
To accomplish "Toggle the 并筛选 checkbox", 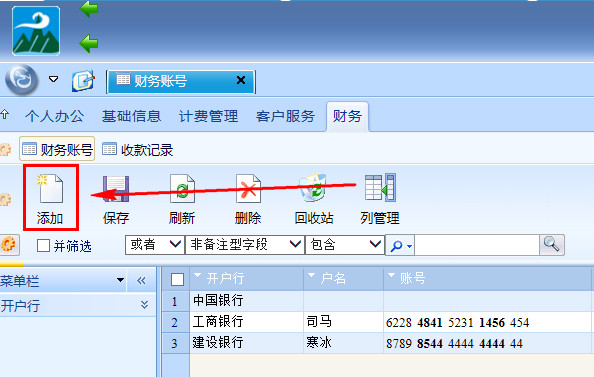I will 43,246.
